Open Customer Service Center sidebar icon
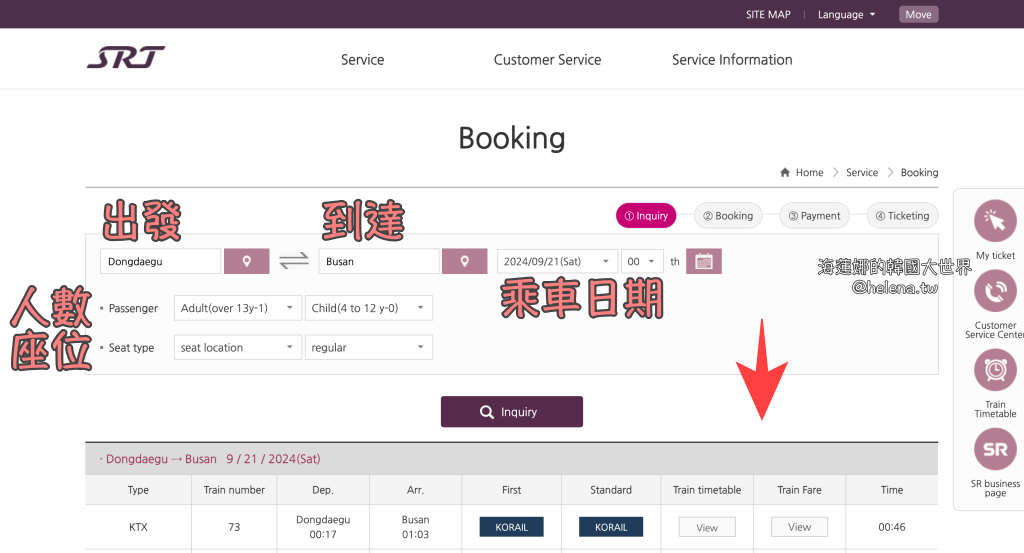Image resolution: width=1024 pixels, height=553 pixels. 994,292
